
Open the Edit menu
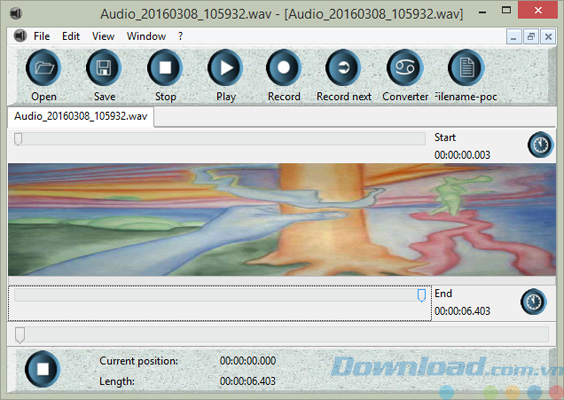[71, 36]
